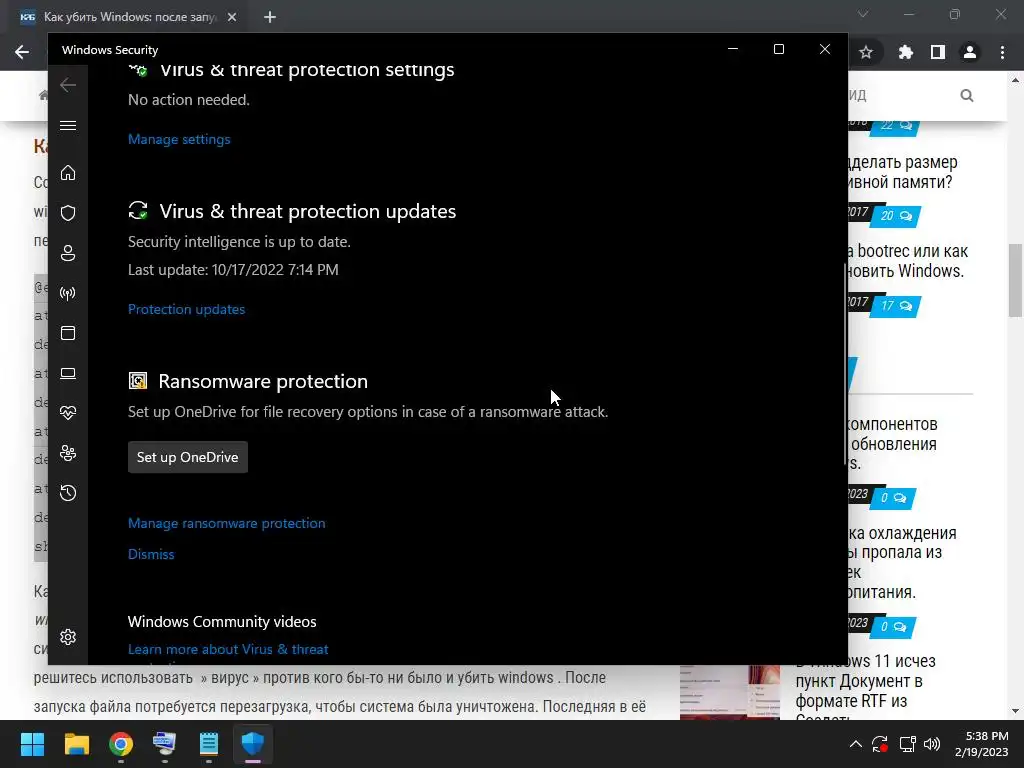This screenshot has width=1024, height=768.
Task: Open Windows Security settings gear
Action: click(68, 637)
